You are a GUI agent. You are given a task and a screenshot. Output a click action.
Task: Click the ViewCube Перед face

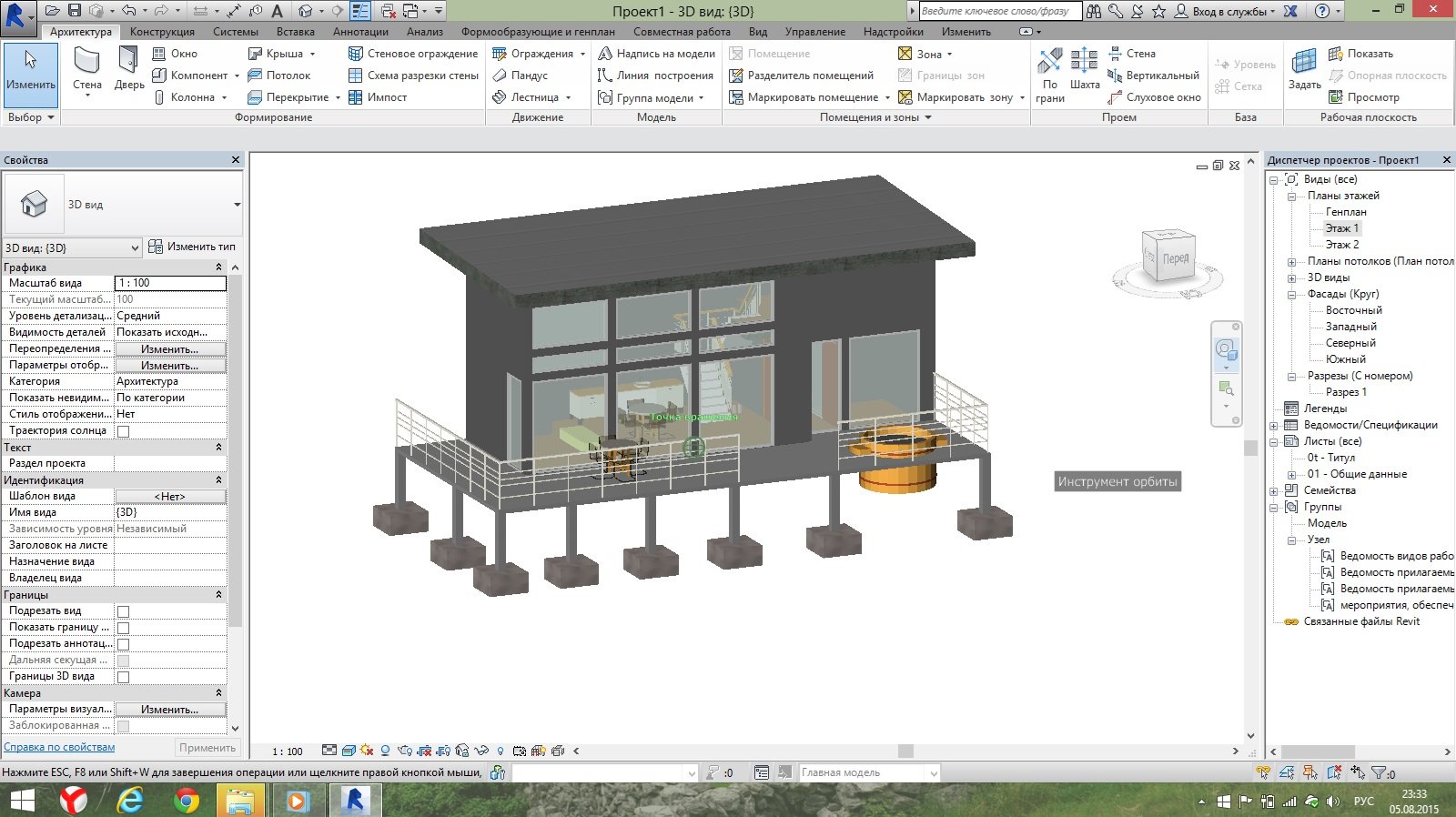click(x=1174, y=258)
